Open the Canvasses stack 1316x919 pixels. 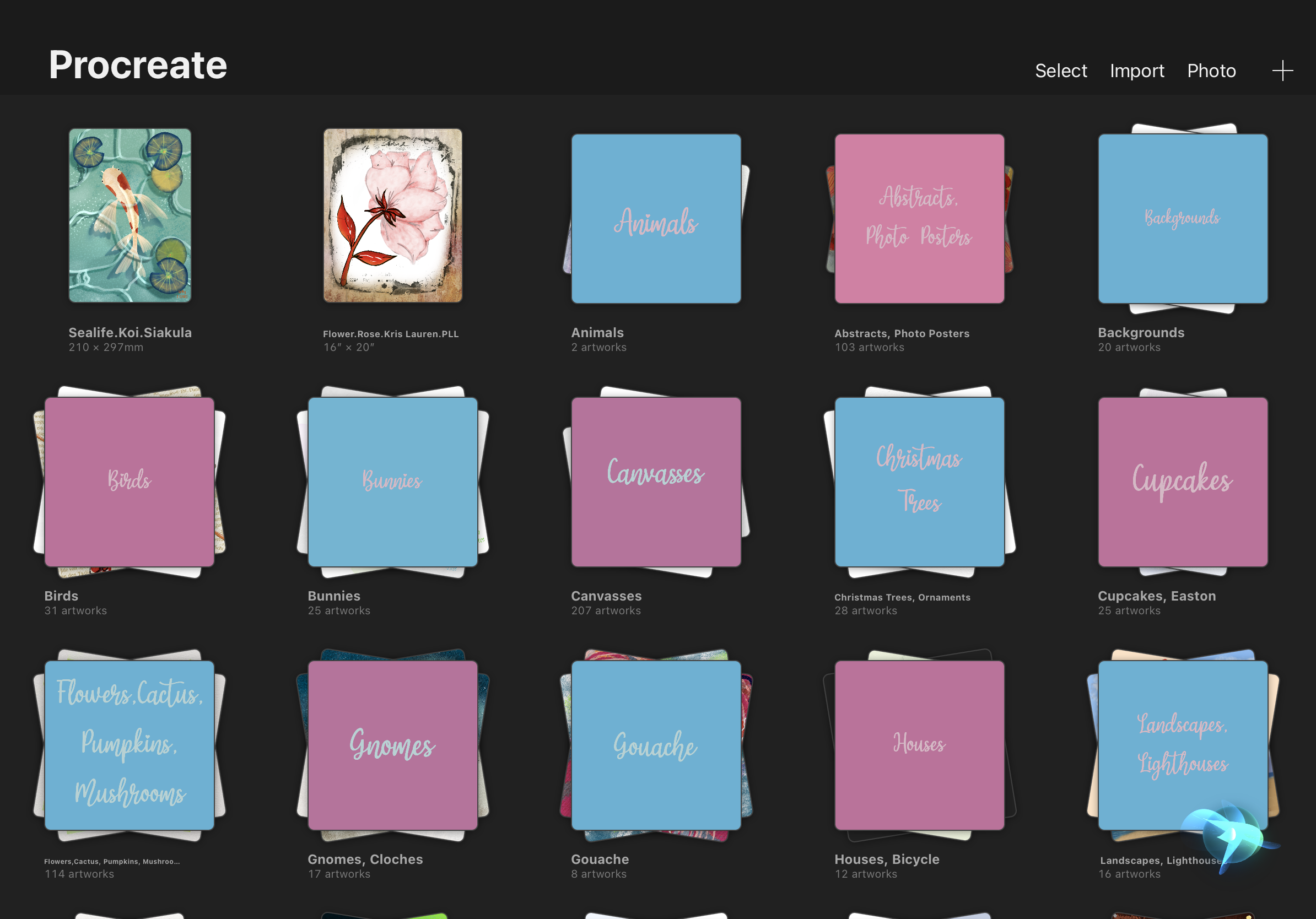(x=656, y=482)
